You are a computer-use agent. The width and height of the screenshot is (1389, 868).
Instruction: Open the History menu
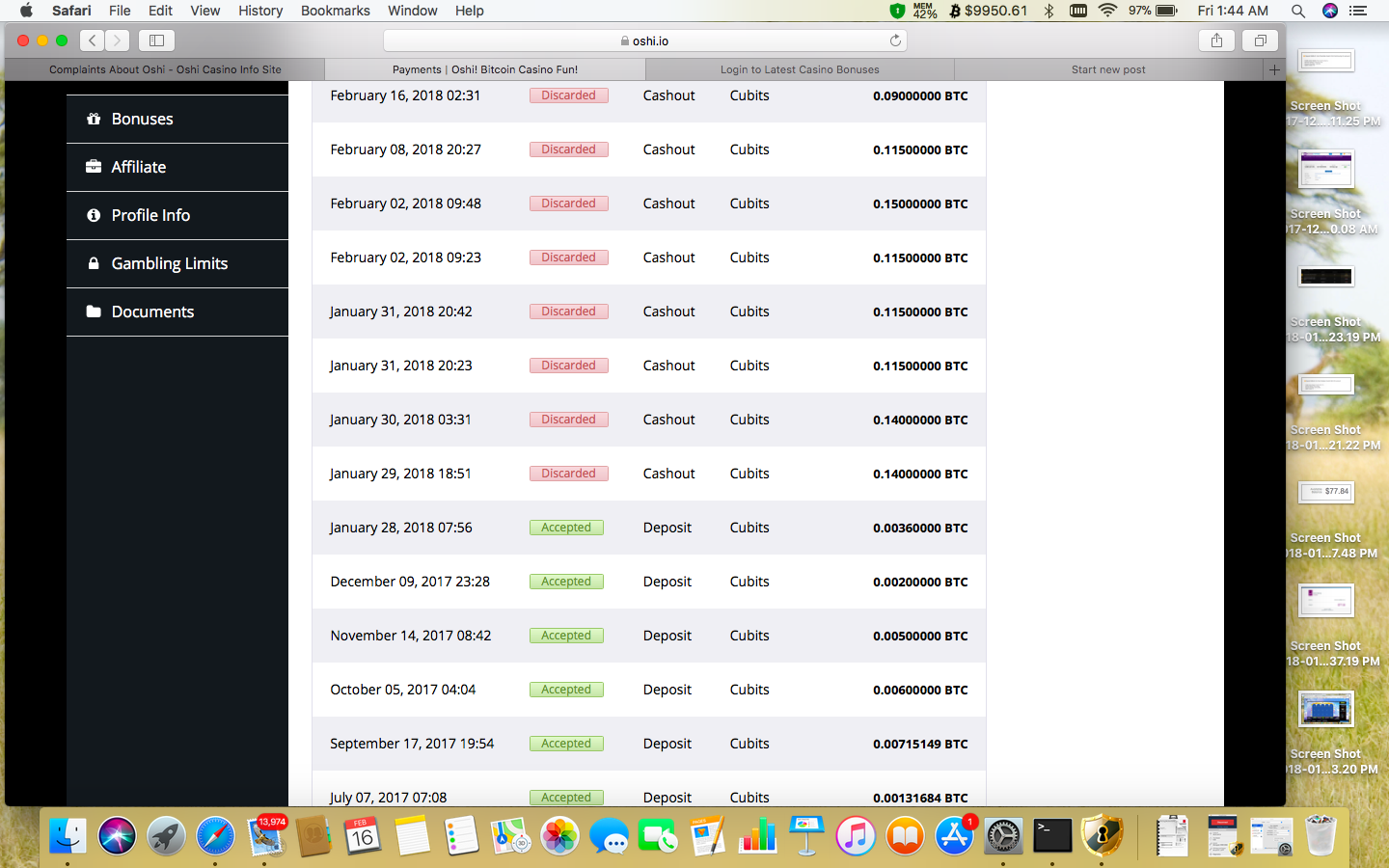tap(260, 11)
